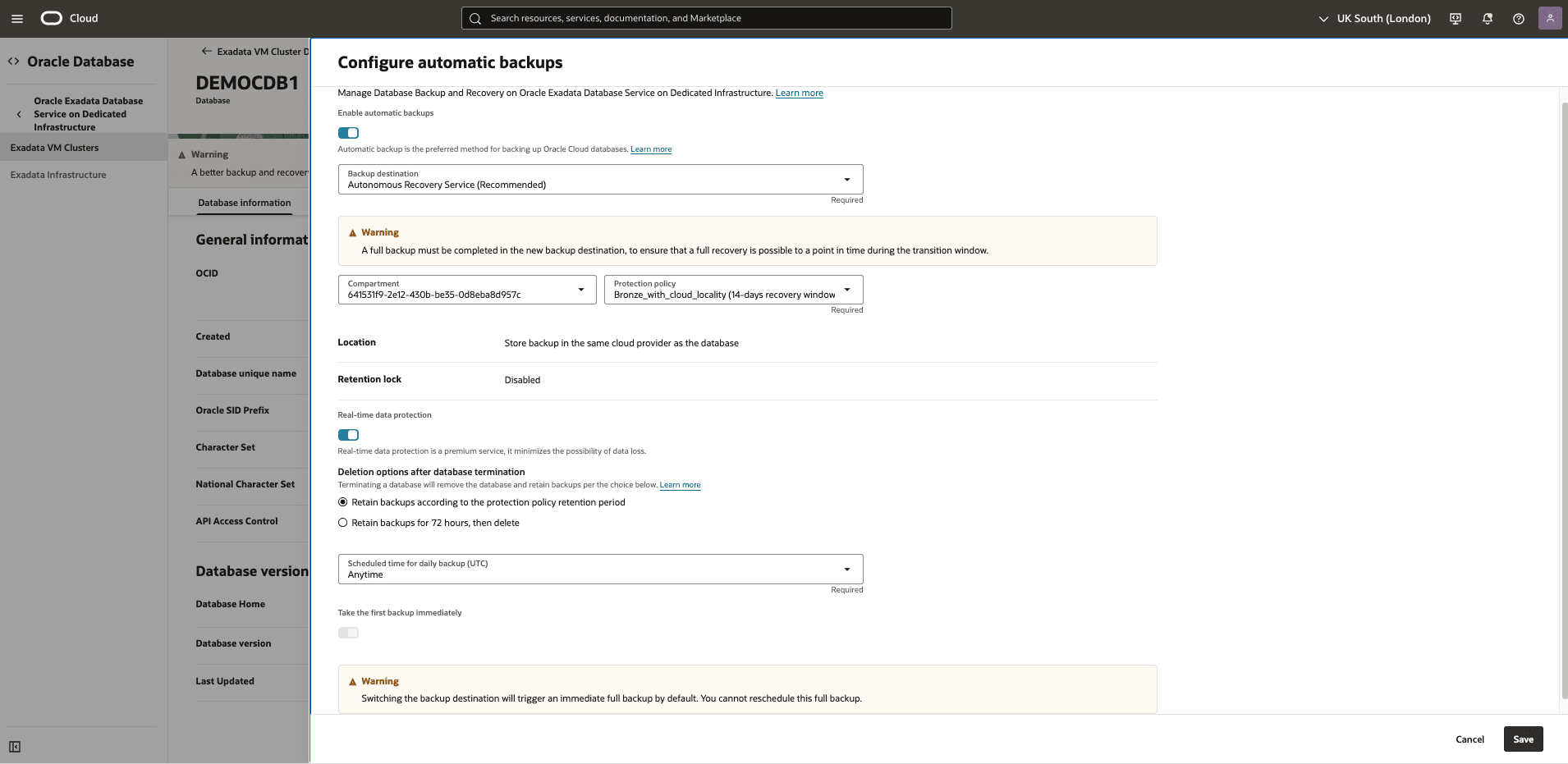
Task: Select Retain backups for 72 hours option
Action: [x=342, y=522]
